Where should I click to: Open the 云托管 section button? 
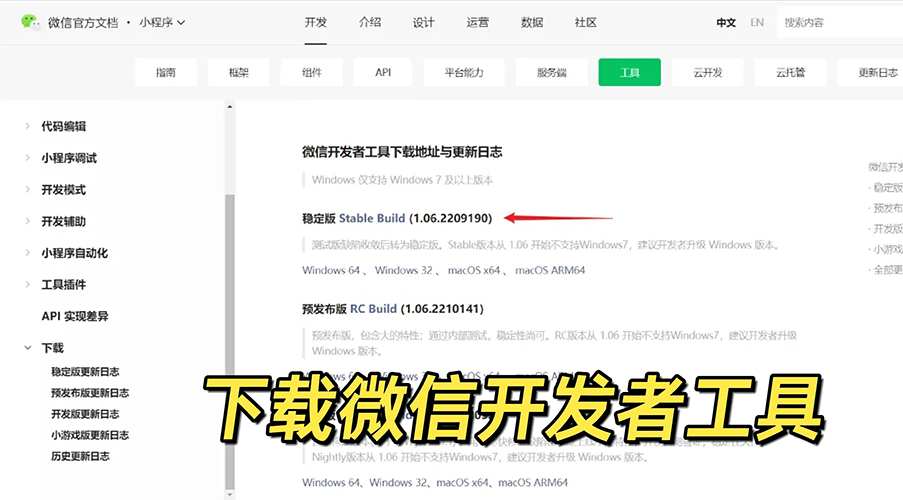point(790,72)
